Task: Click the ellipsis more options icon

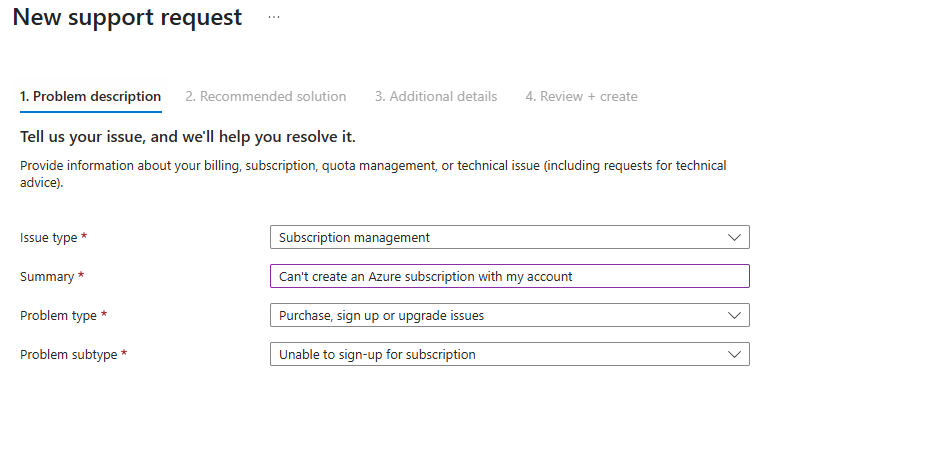Action: pos(274,18)
